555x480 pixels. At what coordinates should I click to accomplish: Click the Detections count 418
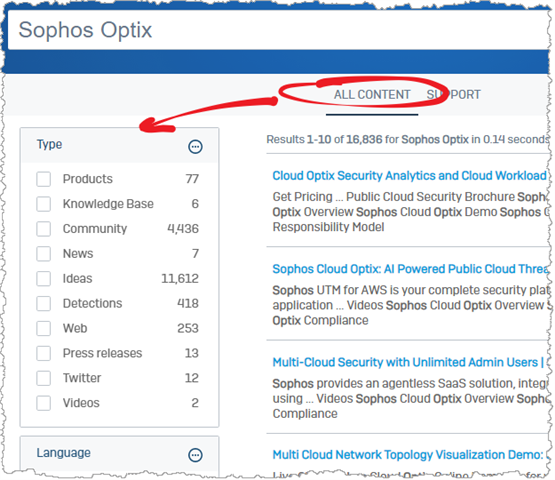188,303
